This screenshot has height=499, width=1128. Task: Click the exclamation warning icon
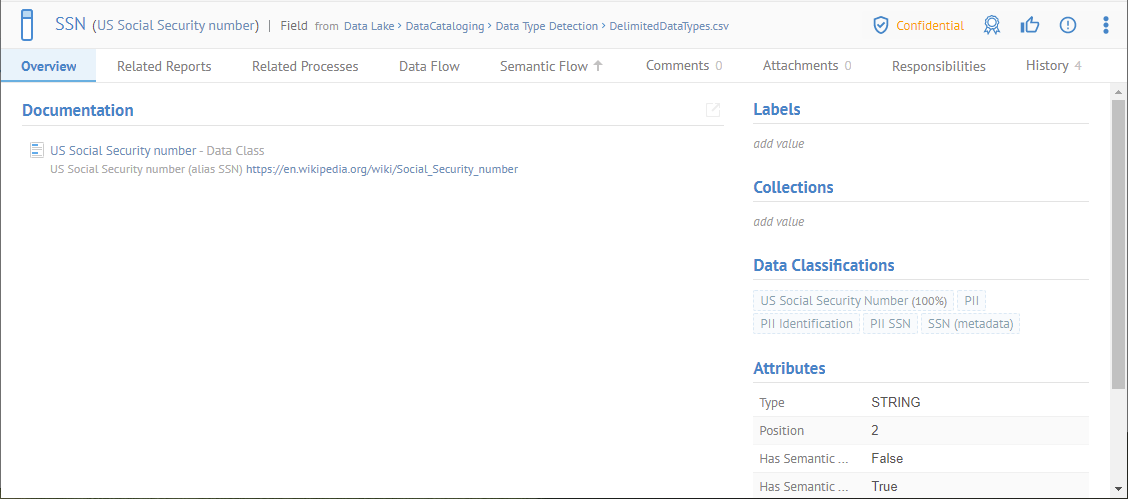pyautogui.click(x=1068, y=25)
